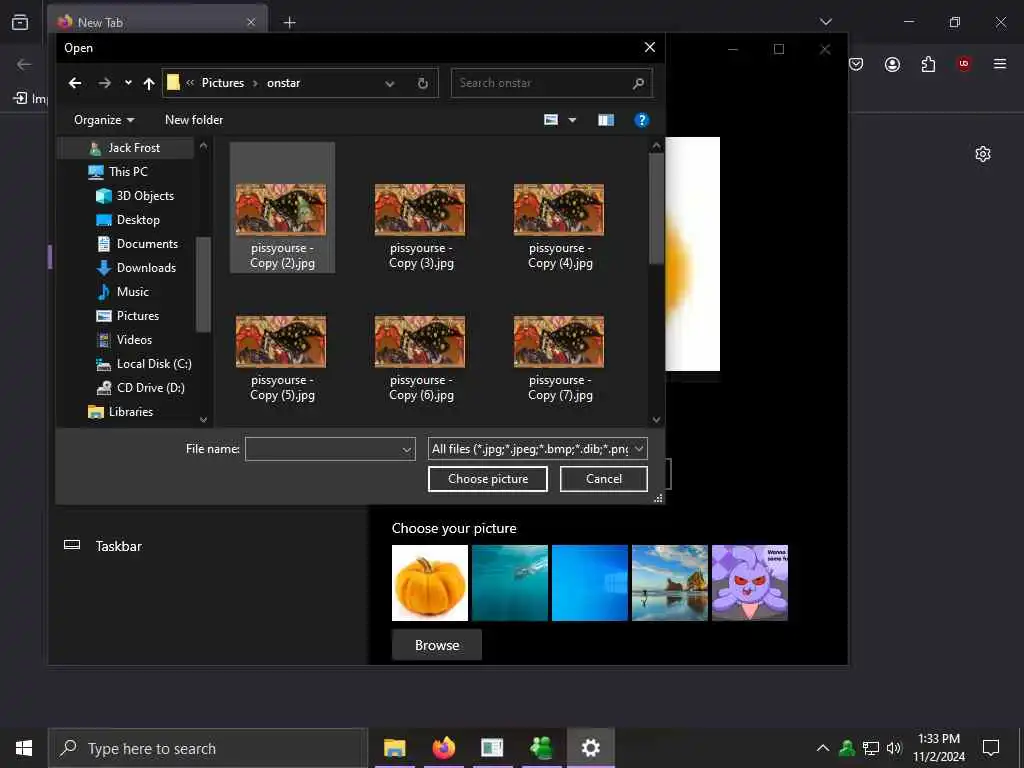Create a New folder
This screenshot has height=768, width=1024.
coord(194,120)
